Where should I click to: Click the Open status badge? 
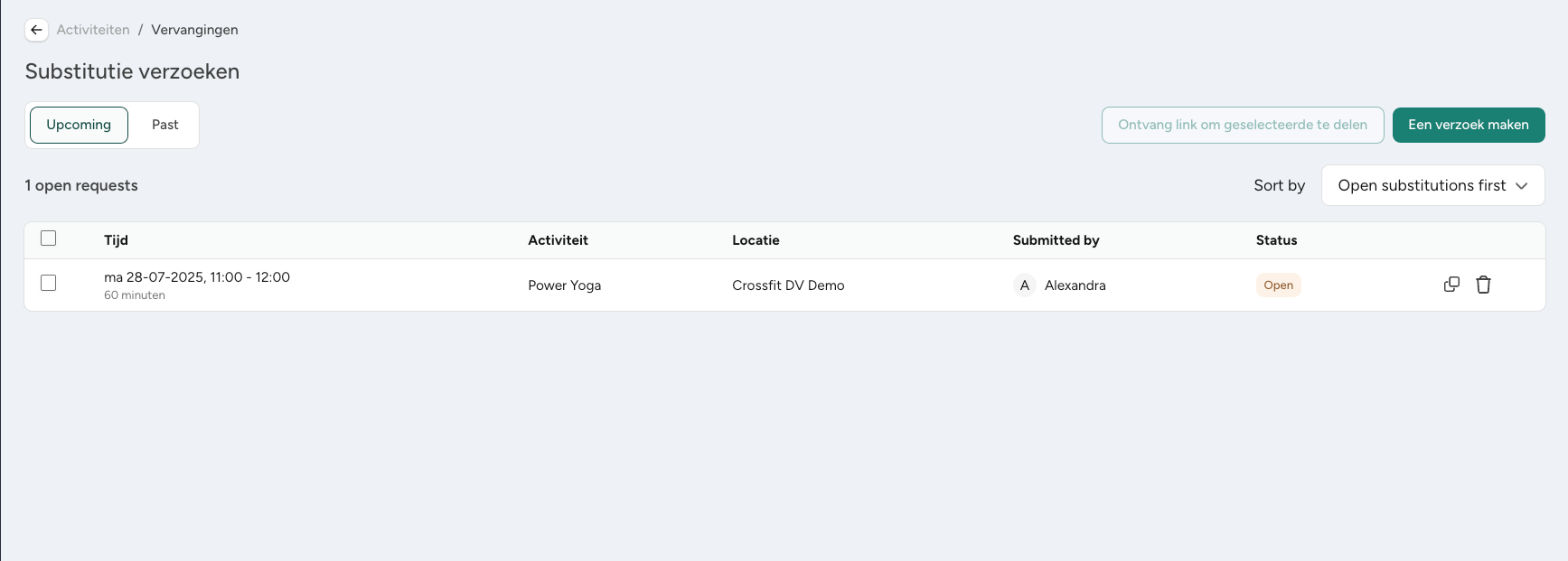(1278, 285)
